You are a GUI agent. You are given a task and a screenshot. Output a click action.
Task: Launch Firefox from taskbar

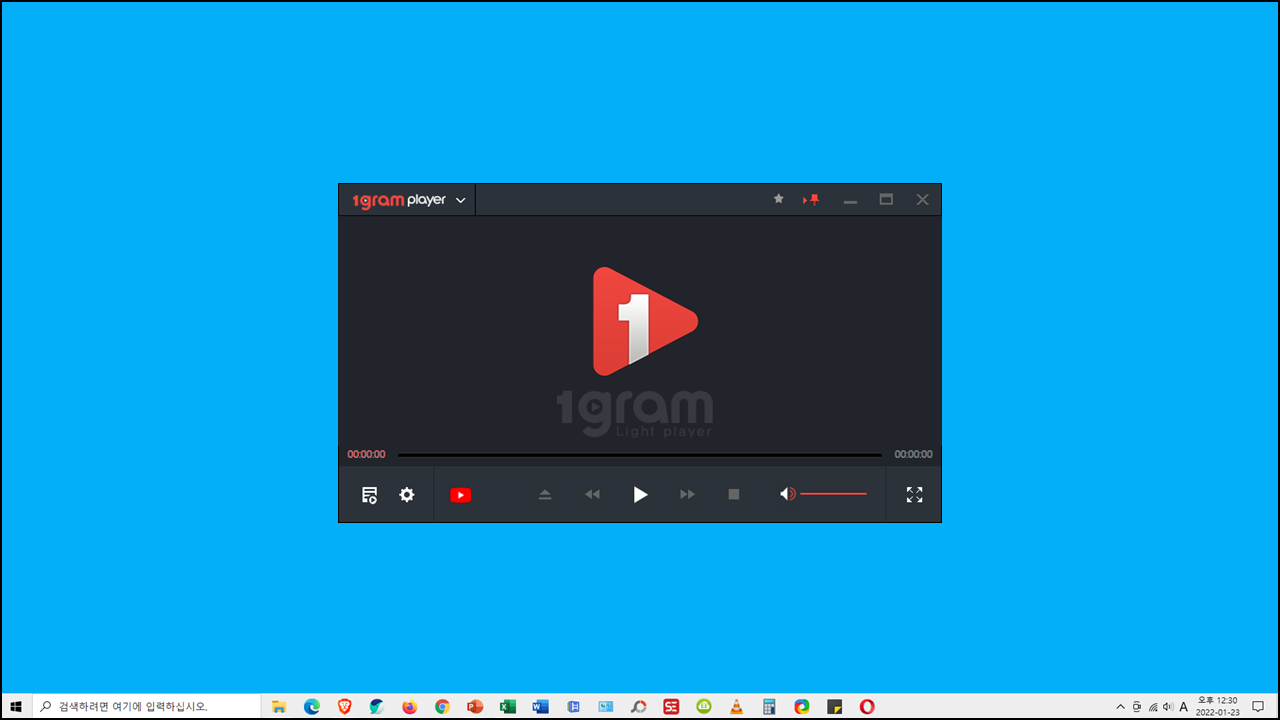[409, 706]
